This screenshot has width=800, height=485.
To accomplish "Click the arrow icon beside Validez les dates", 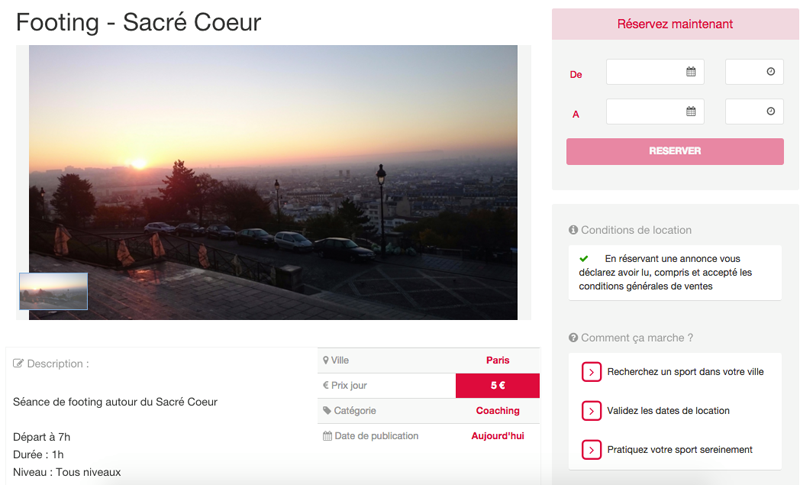I will 591,411.
